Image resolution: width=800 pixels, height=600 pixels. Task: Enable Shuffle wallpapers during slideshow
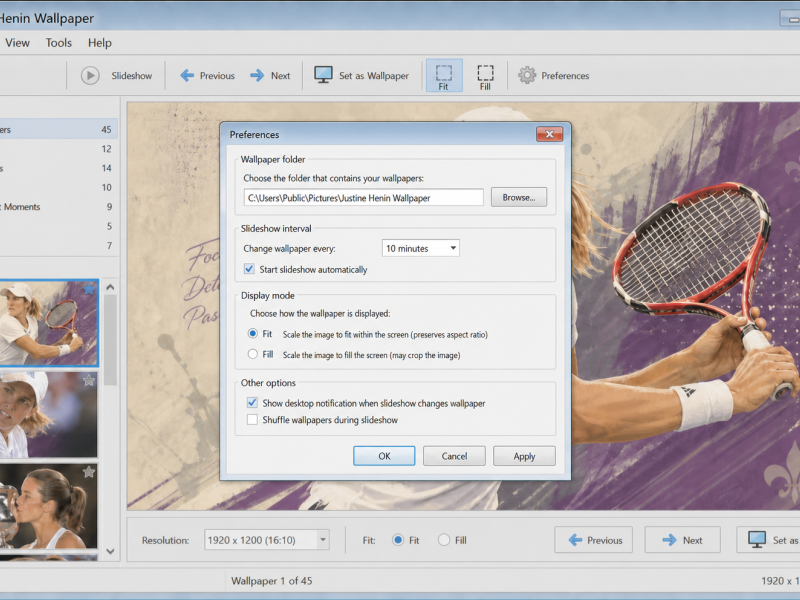pos(252,419)
